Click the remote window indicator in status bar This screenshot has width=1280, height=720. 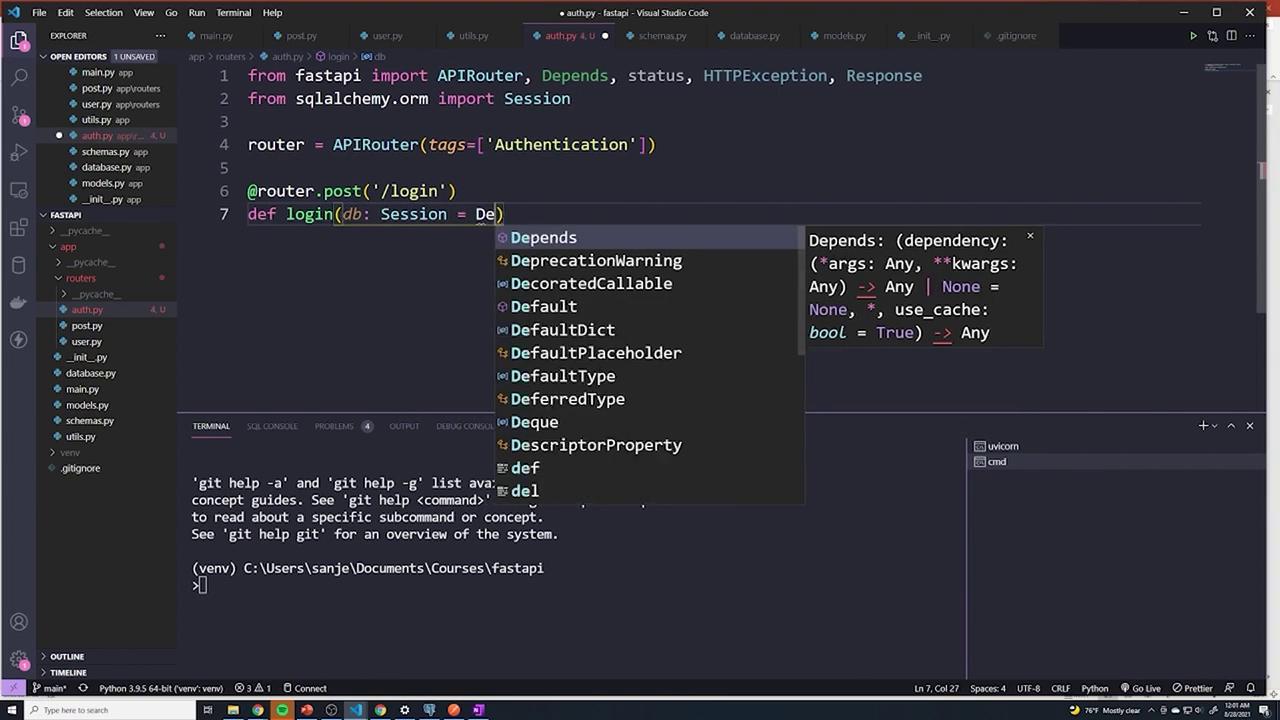[13, 688]
